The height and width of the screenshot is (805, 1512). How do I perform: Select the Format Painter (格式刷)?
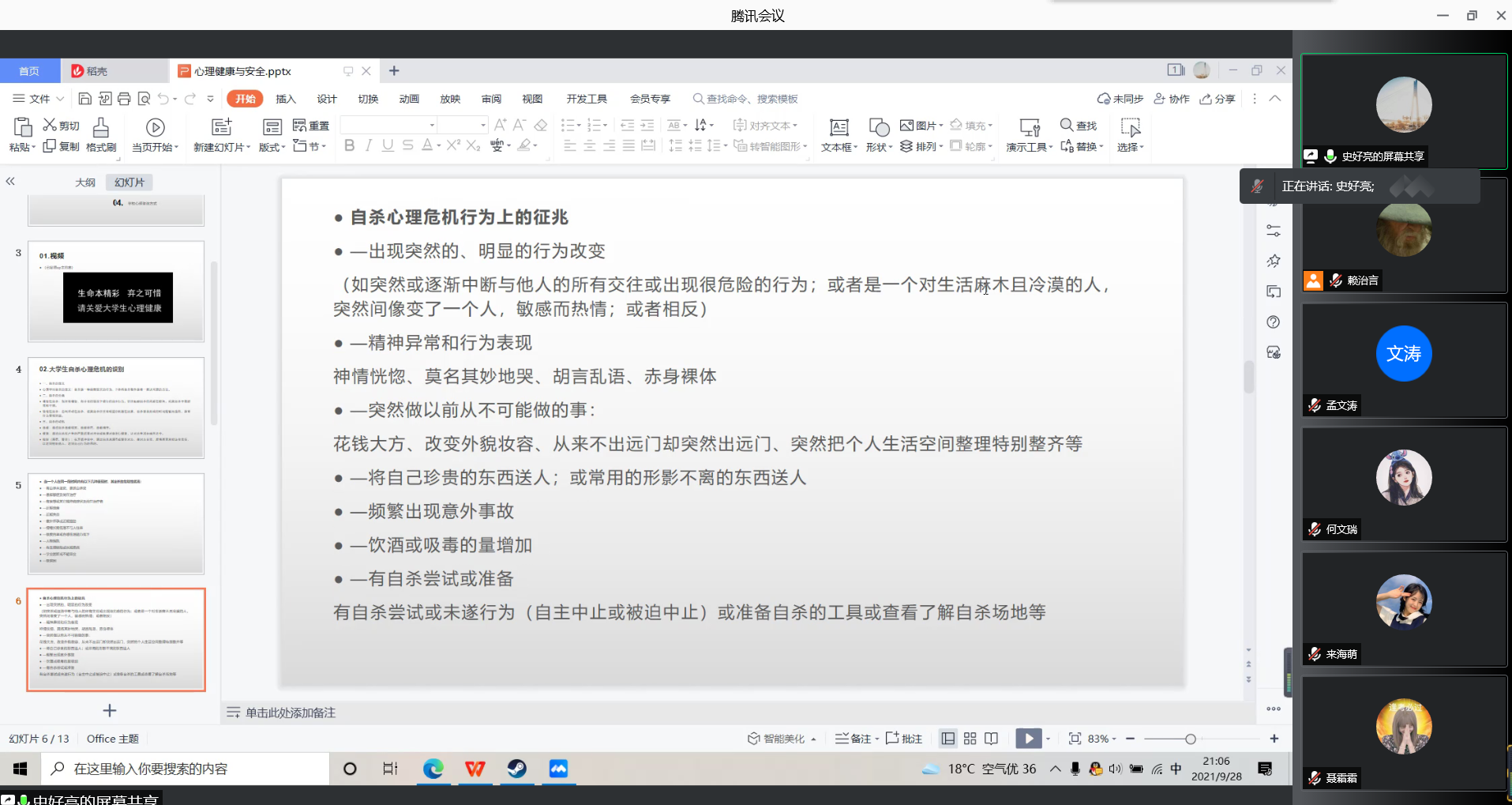coord(101,134)
